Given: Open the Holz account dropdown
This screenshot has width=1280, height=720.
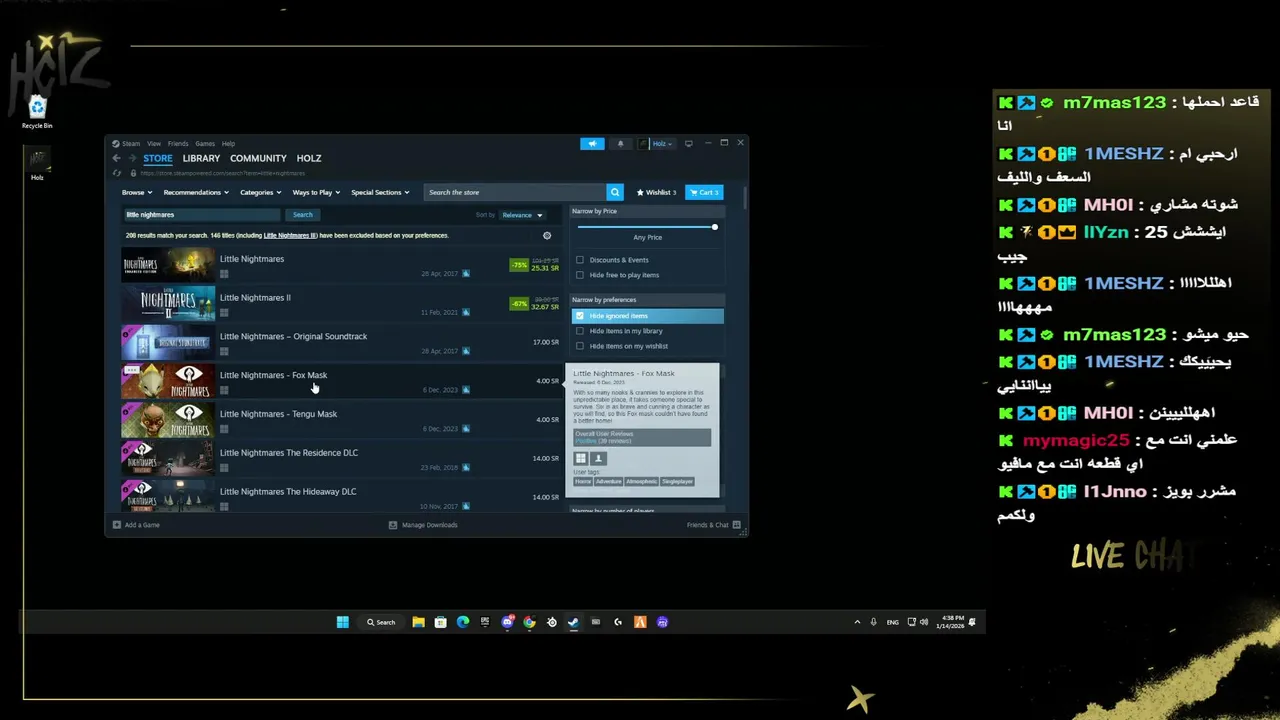Looking at the screenshot, I should tap(656, 143).
